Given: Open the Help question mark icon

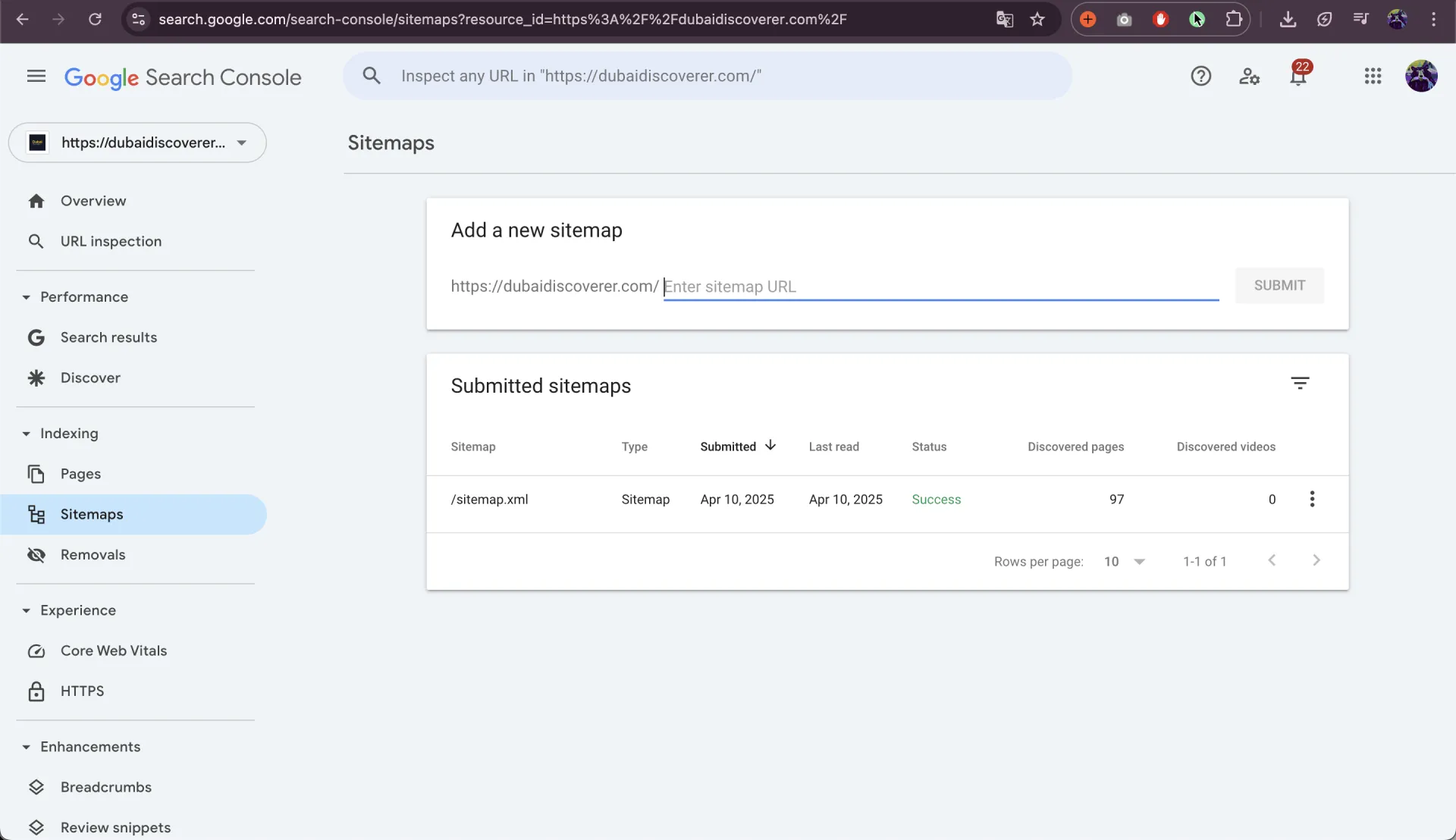Looking at the screenshot, I should click(x=1200, y=76).
